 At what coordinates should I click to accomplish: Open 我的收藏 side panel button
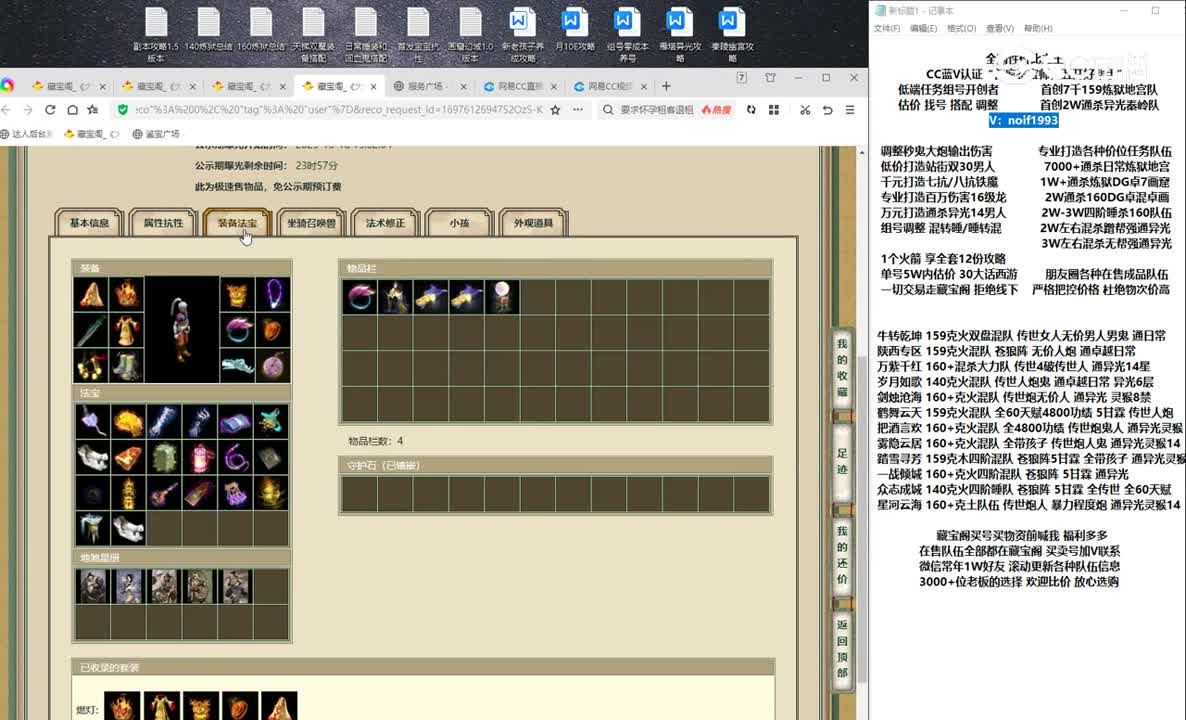coord(843,368)
